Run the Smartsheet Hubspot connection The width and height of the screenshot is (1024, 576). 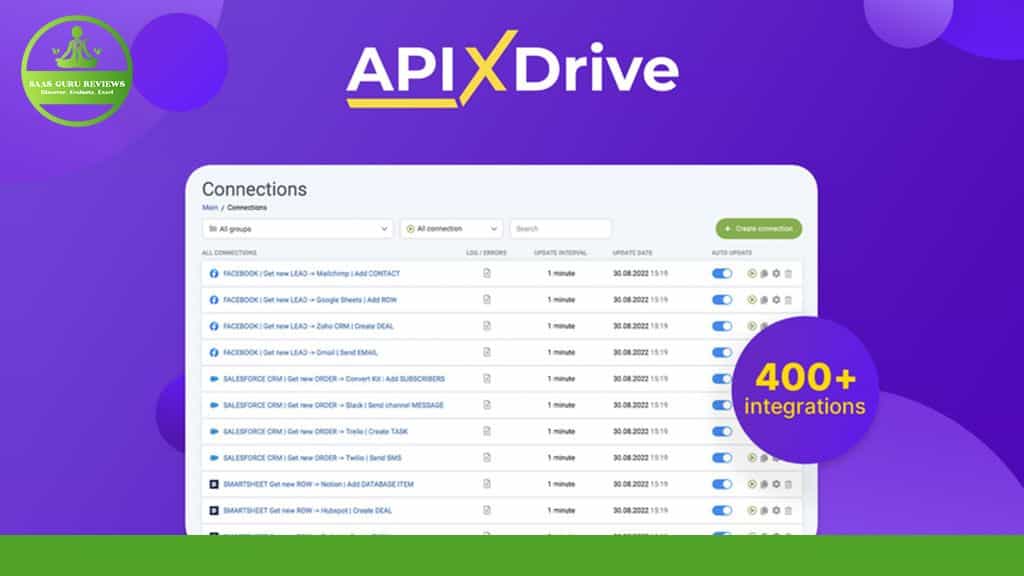coord(752,511)
